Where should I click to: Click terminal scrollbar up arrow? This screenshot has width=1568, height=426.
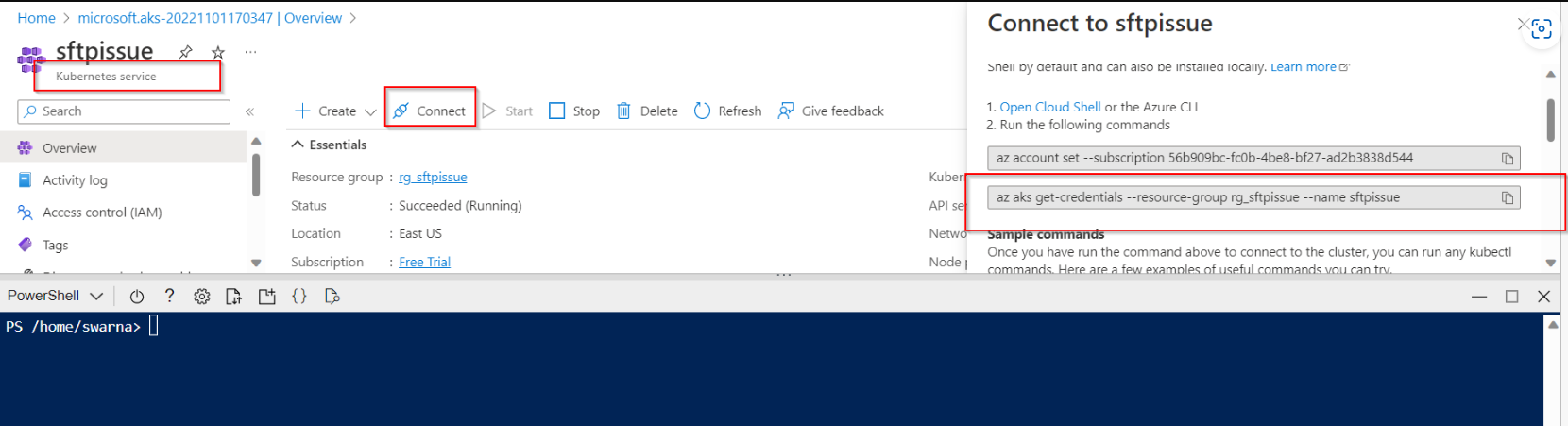click(x=1553, y=324)
